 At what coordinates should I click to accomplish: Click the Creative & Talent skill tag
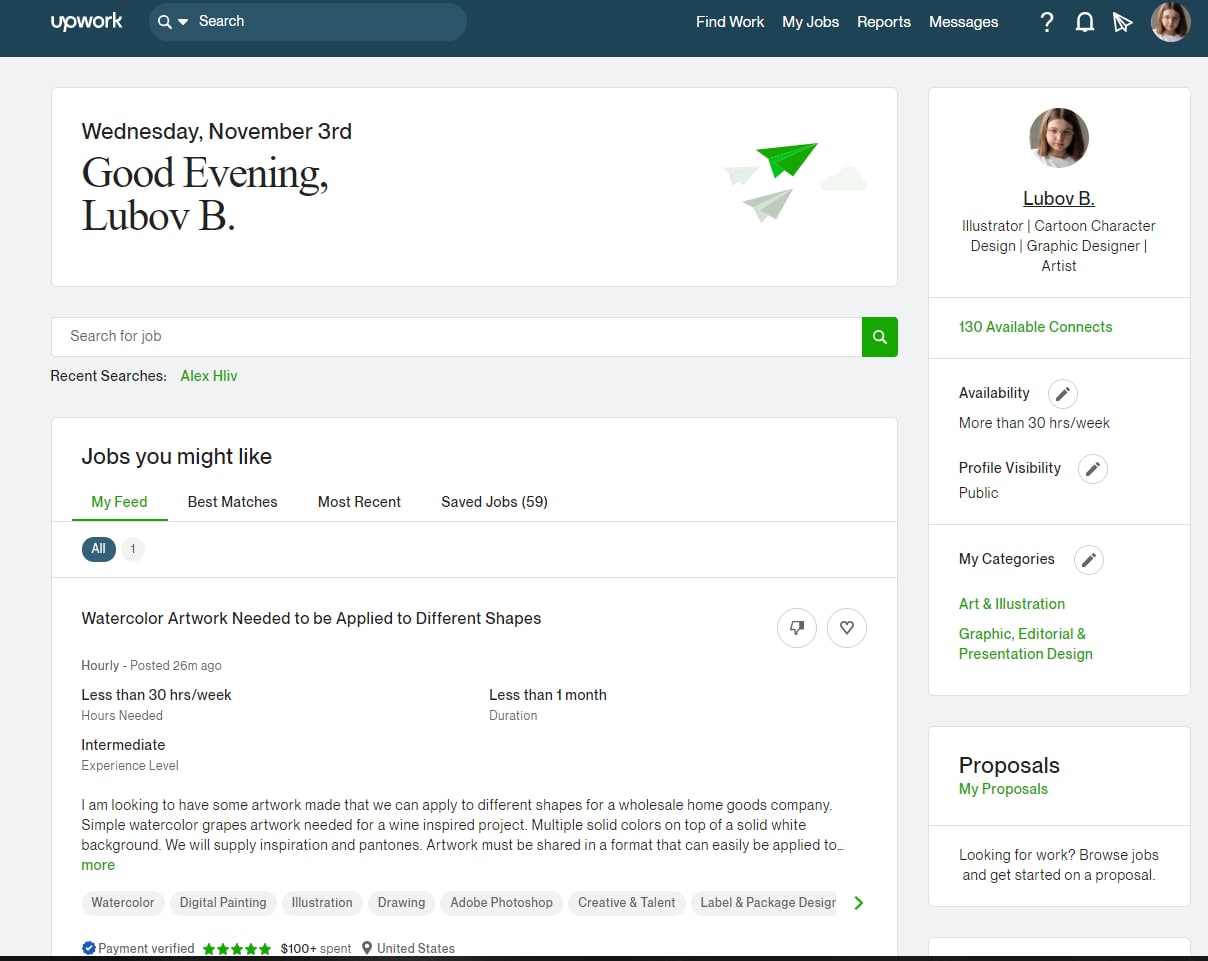[627, 903]
